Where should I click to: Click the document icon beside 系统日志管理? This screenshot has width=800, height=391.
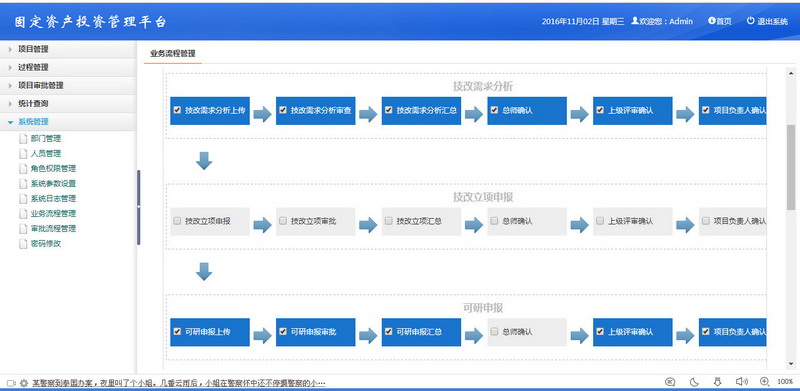[23, 199]
